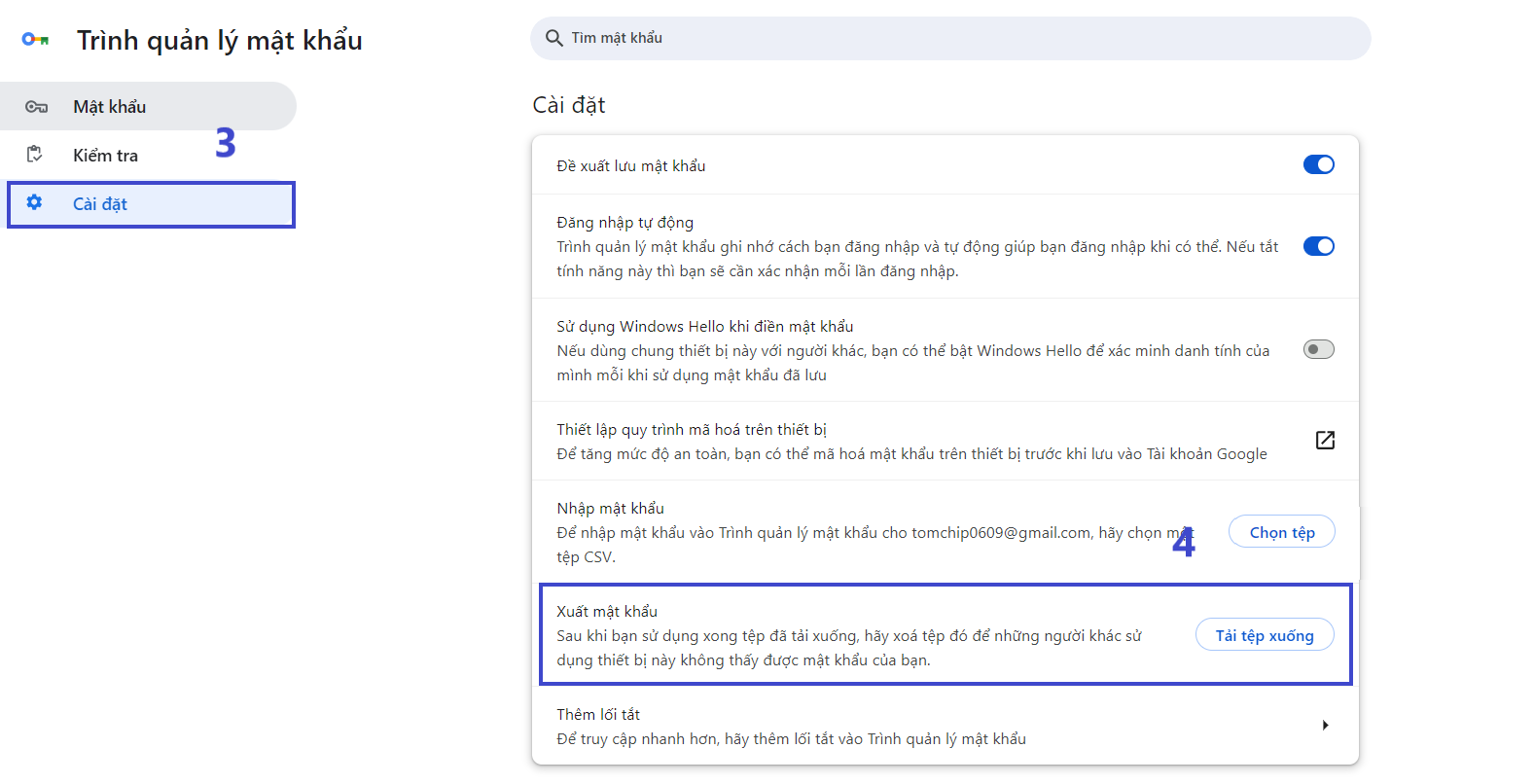Click the Sử dụng Windows Hello row title
The height and width of the screenshot is (784, 1534).
(705, 326)
